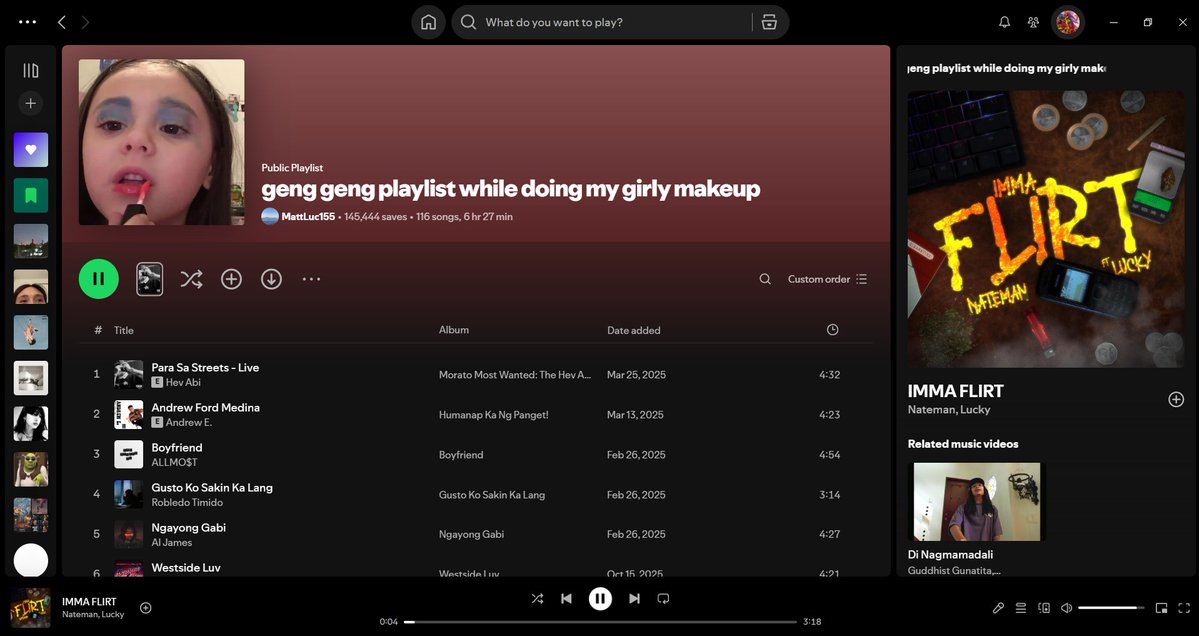Image resolution: width=1199 pixels, height=636 pixels.
Task: Open album Morato Most Wanted
Action: (515, 375)
